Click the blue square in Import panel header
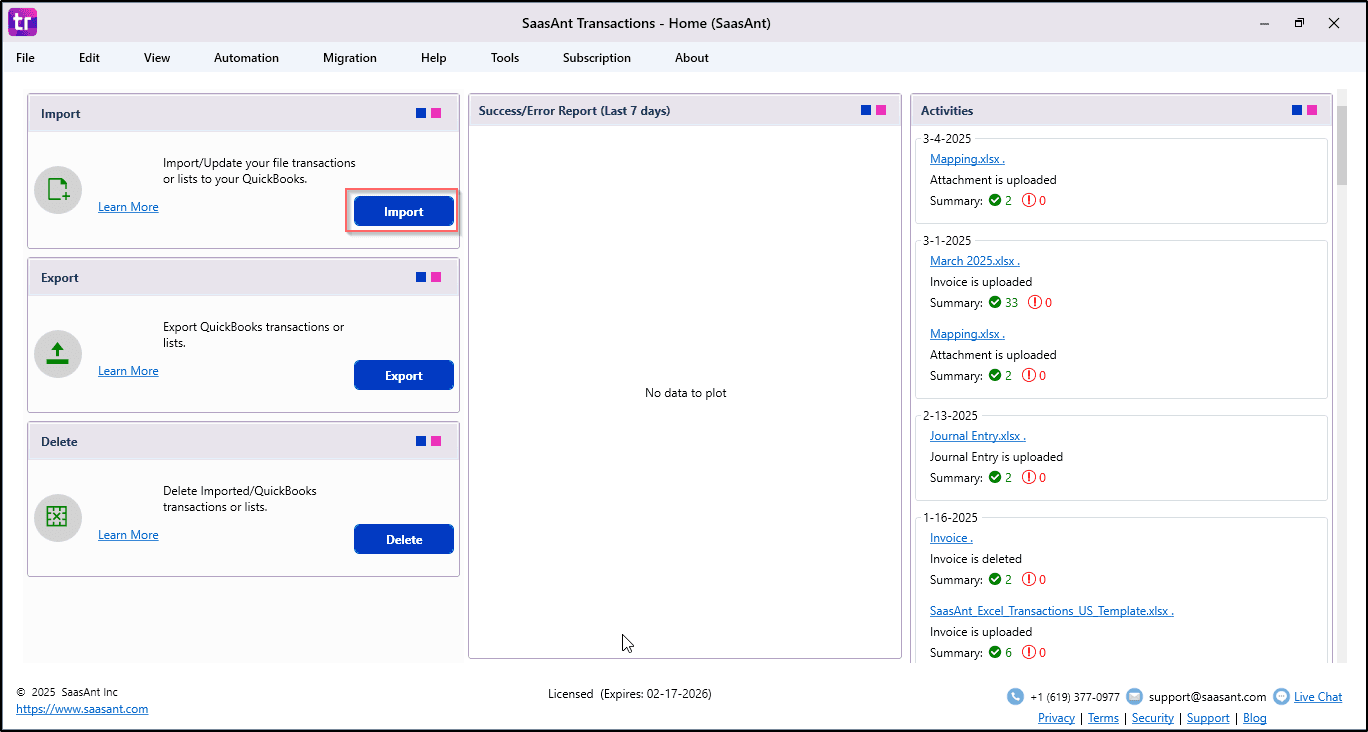 point(421,113)
